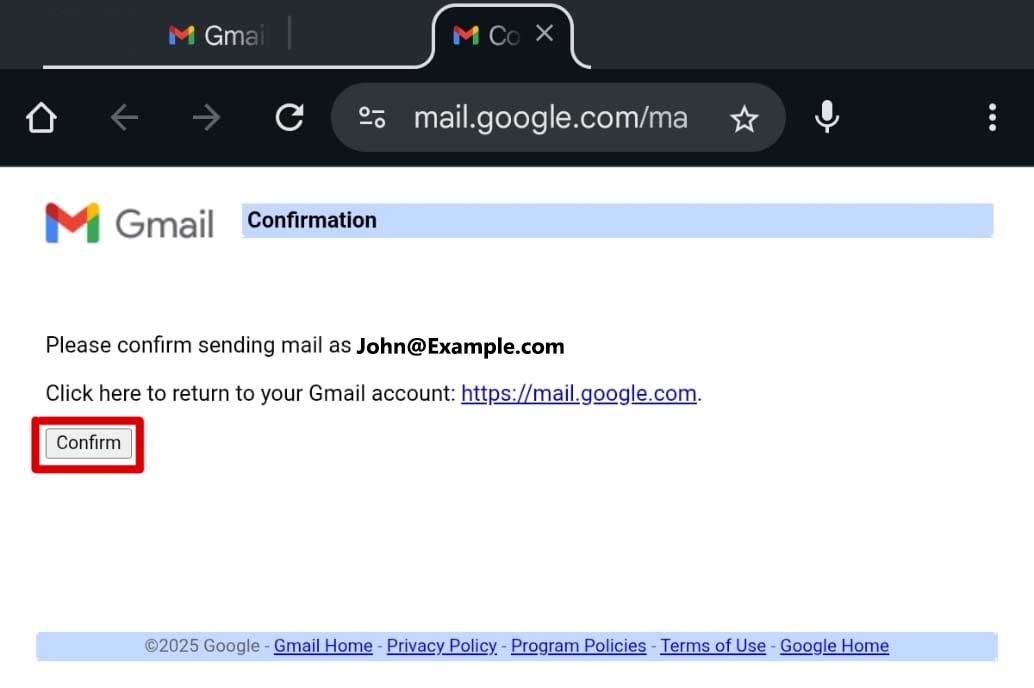Open site information icon in address bar
The height and width of the screenshot is (688, 1034).
[372, 118]
